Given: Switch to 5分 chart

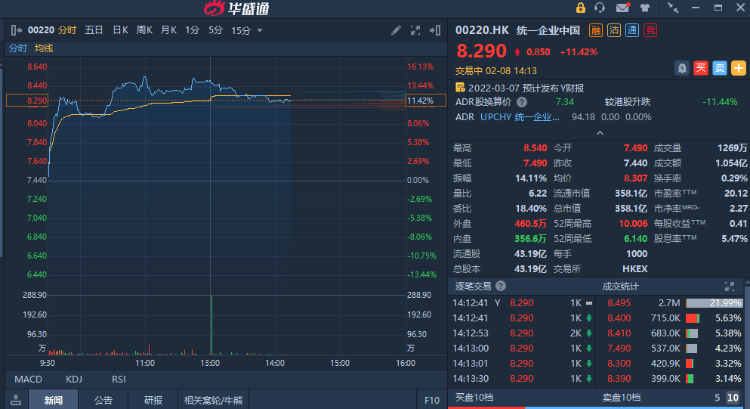Looking at the screenshot, I should tap(215, 31).
